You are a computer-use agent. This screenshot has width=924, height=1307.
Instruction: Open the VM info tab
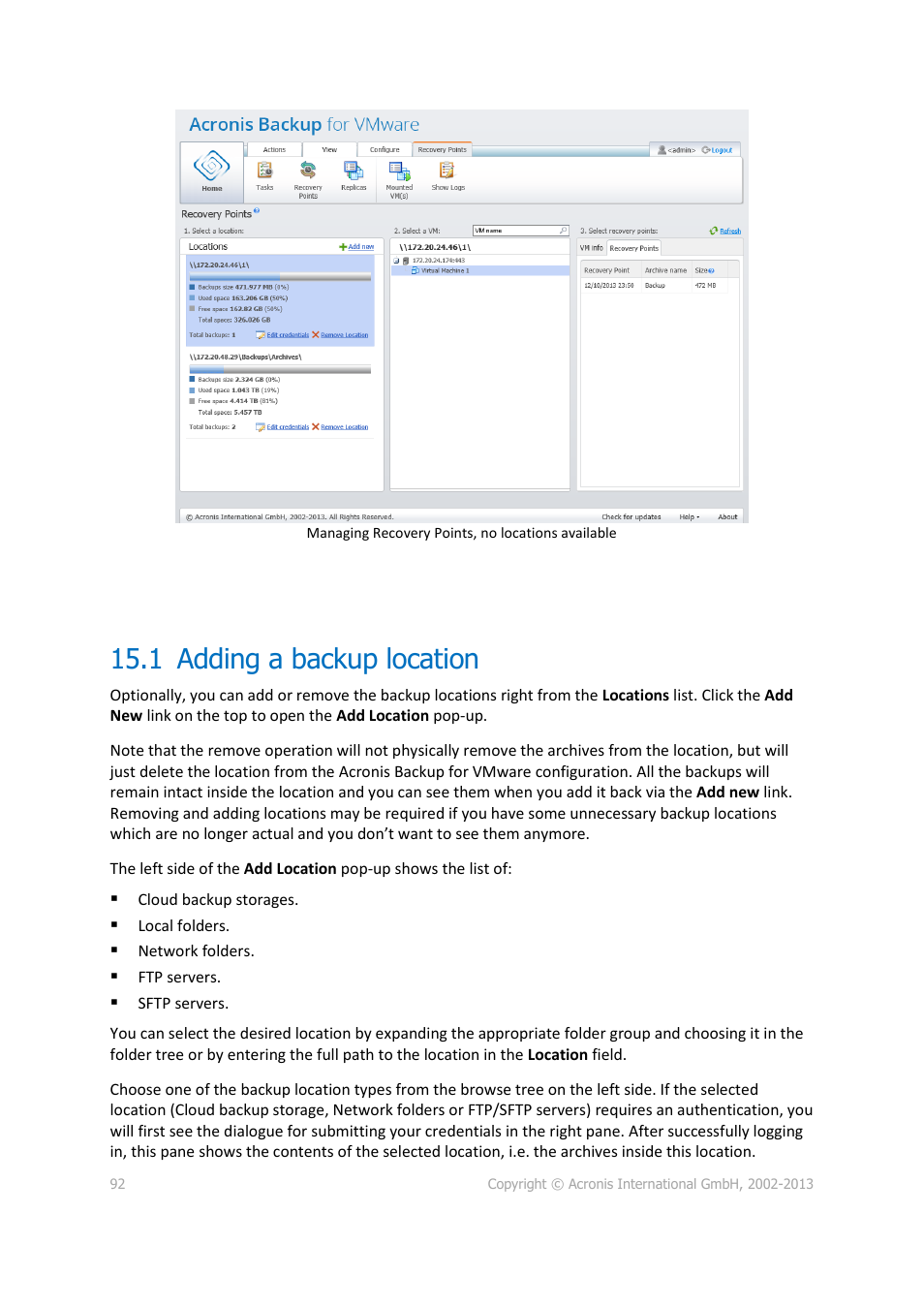point(591,248)
